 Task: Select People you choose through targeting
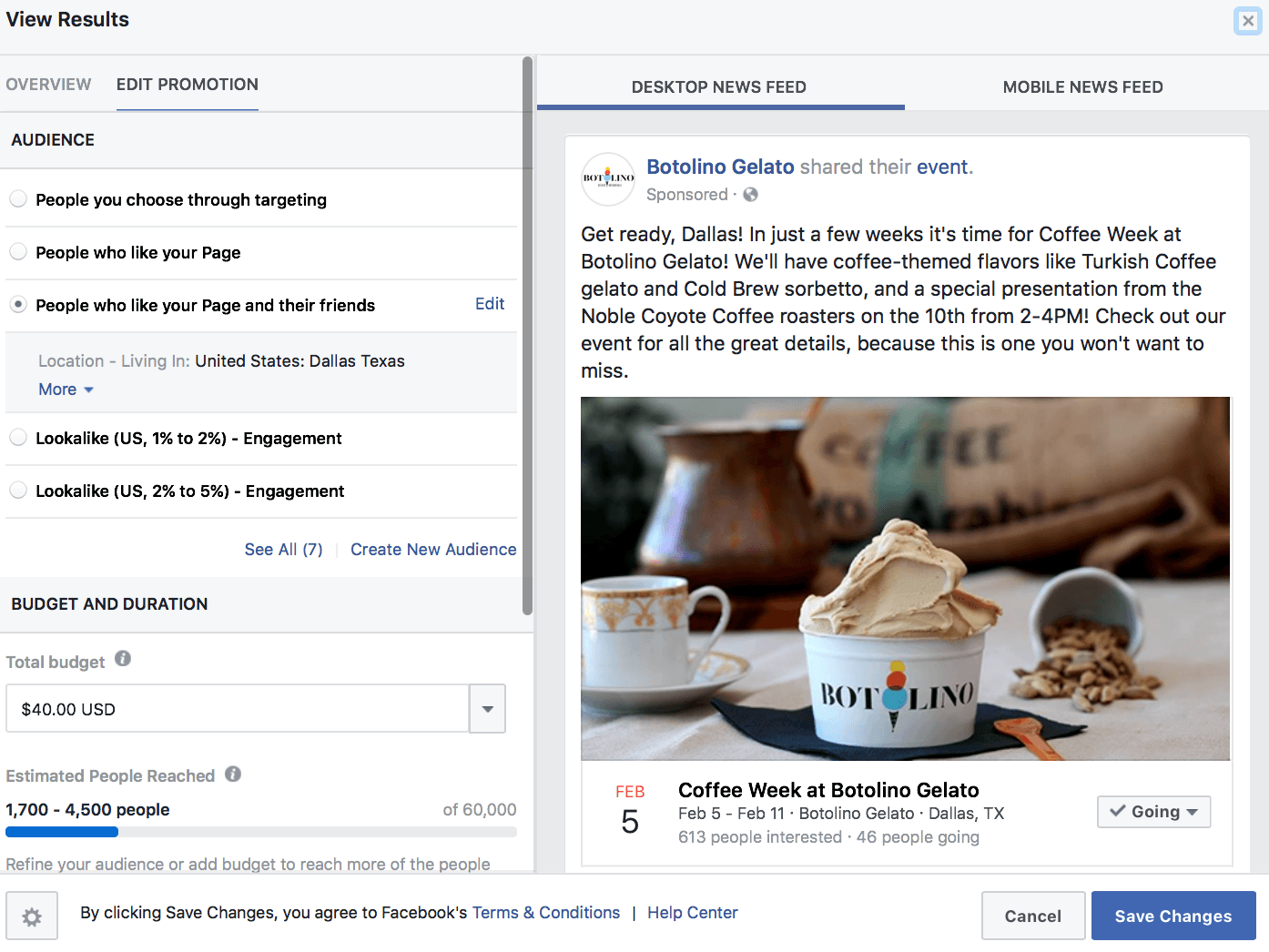18,199
